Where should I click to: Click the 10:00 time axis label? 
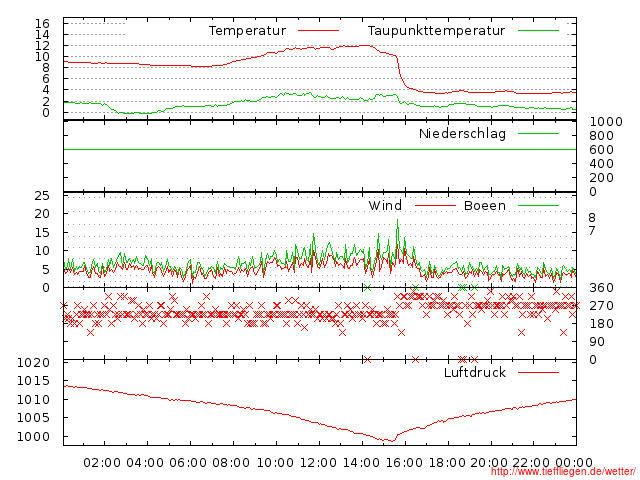pyautogui.click(x=275, y=462)
